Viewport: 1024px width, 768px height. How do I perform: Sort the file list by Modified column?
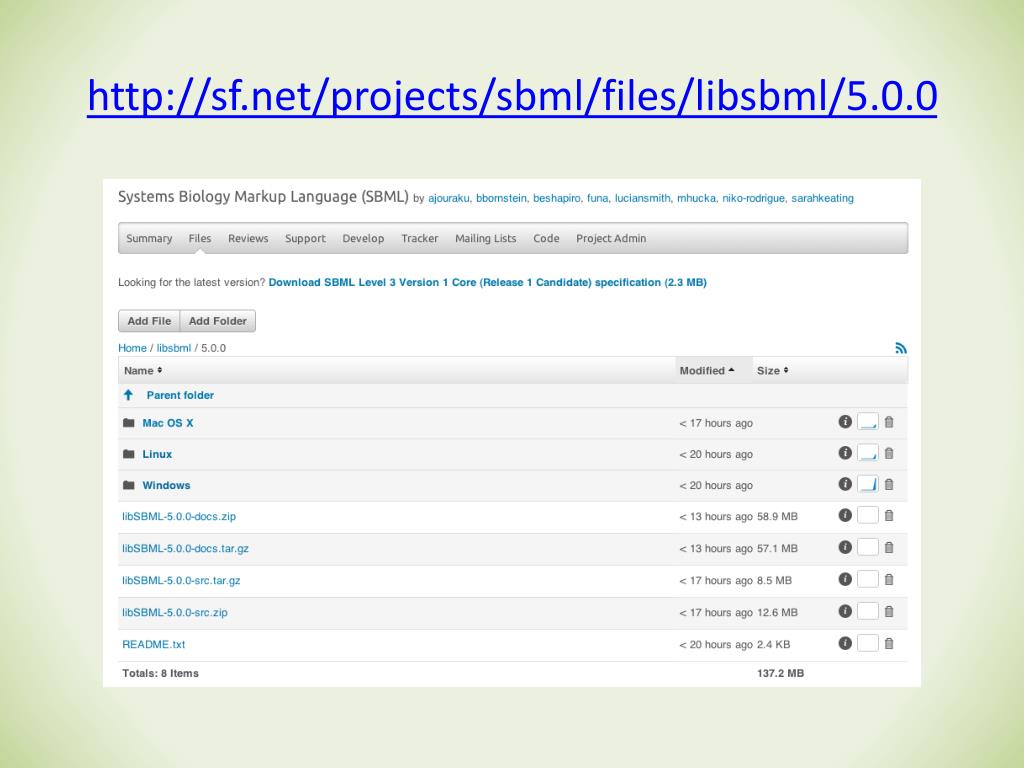click(707, 371)
